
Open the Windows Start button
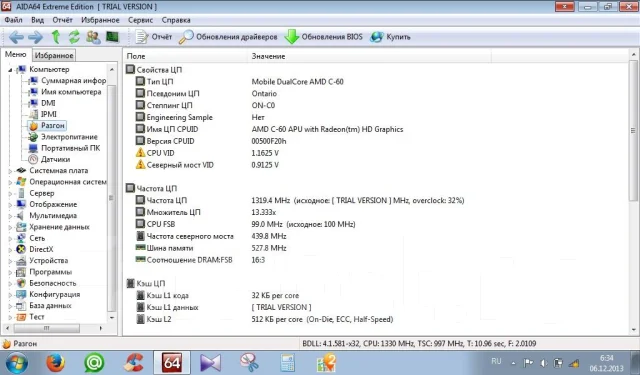[16, 363]
